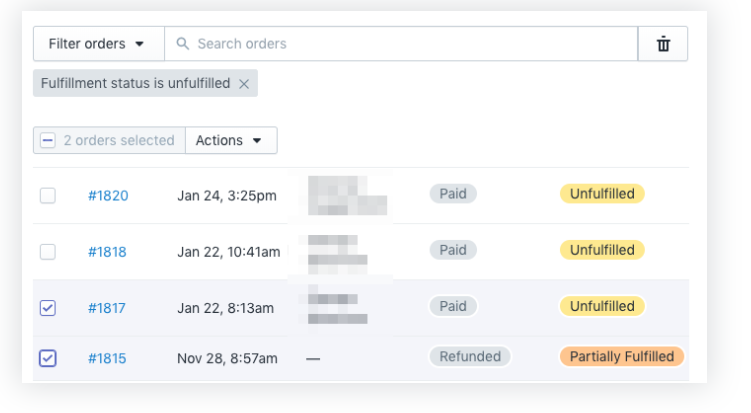Uncheck the box for order #1815
The height and width of the screenshot is (413, 751).
(48, 358)
